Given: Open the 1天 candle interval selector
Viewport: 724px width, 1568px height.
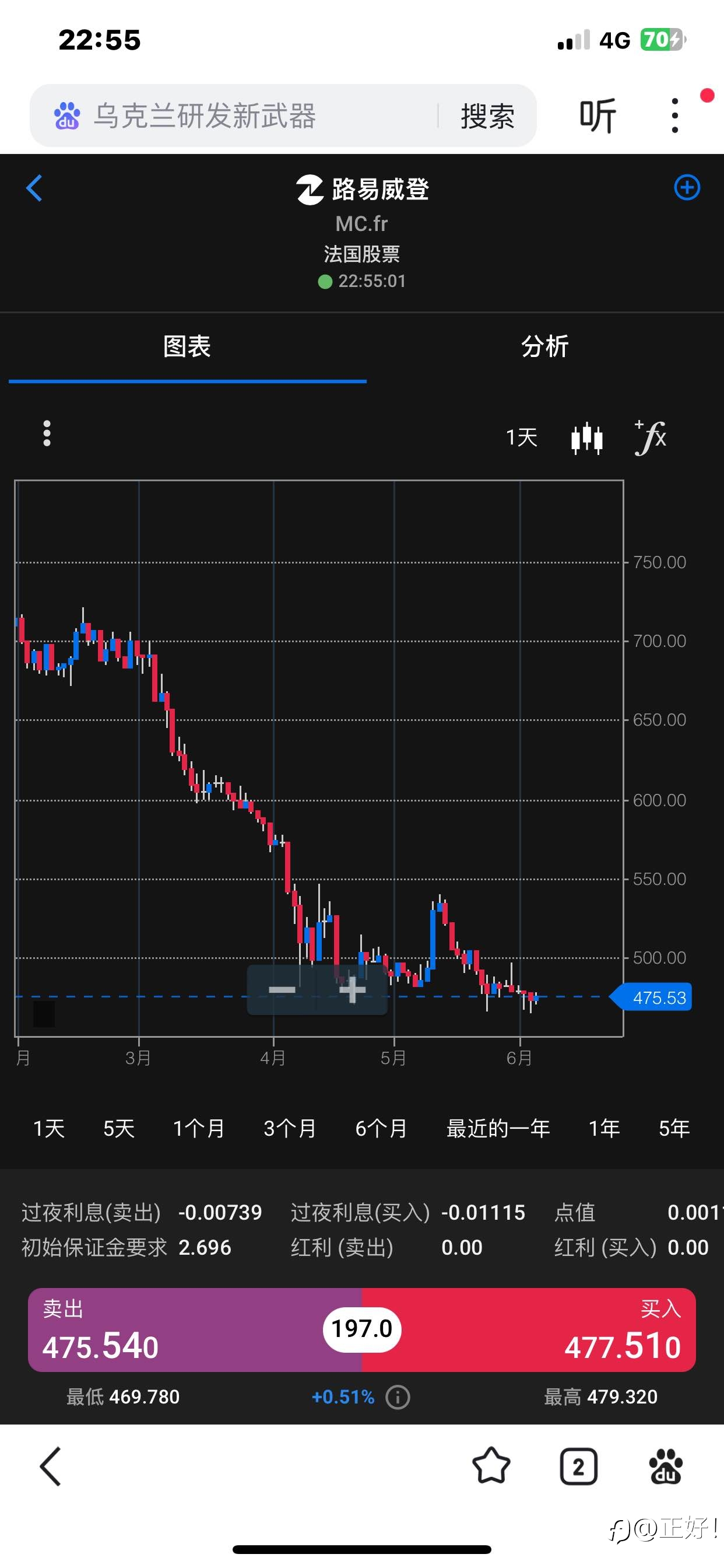Looking at the screenshot, I should pyautogui.click(x=521, y=437).
